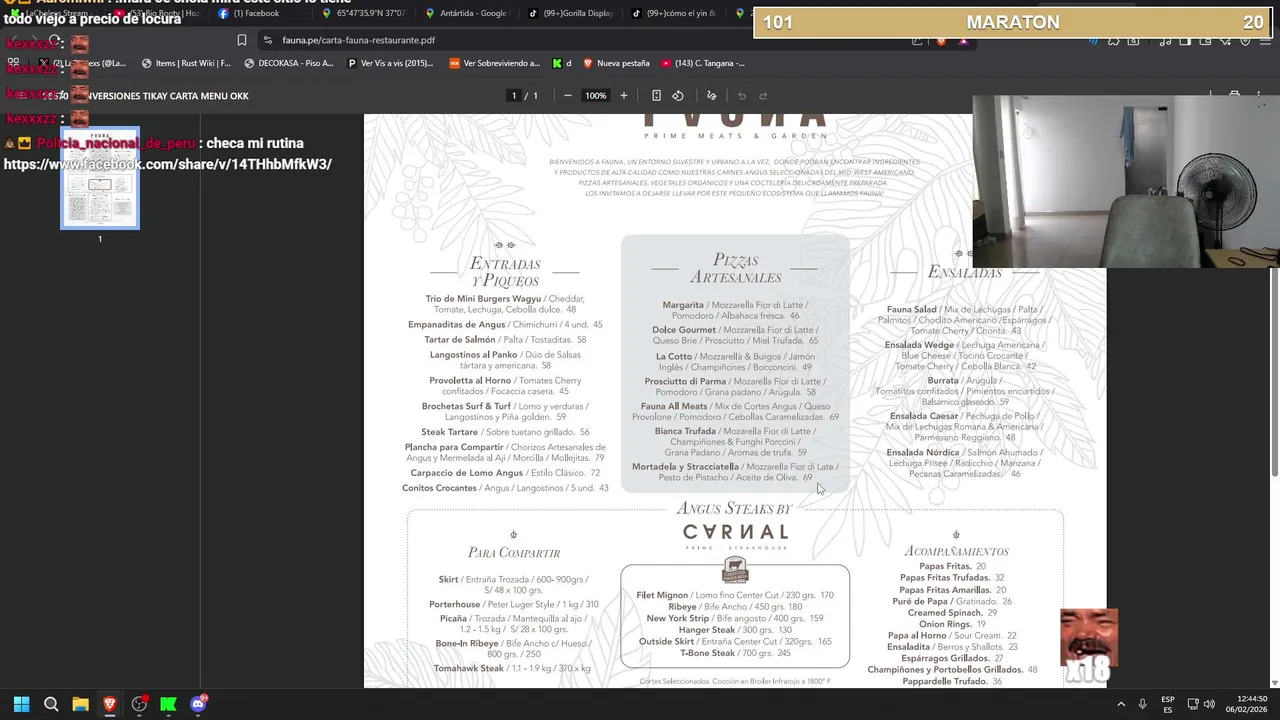The width and height of the screenshot is (1280, 720).
Task: Click 'Papas Fritas Trufadas.' side dish text
Action: click(945, 578)
